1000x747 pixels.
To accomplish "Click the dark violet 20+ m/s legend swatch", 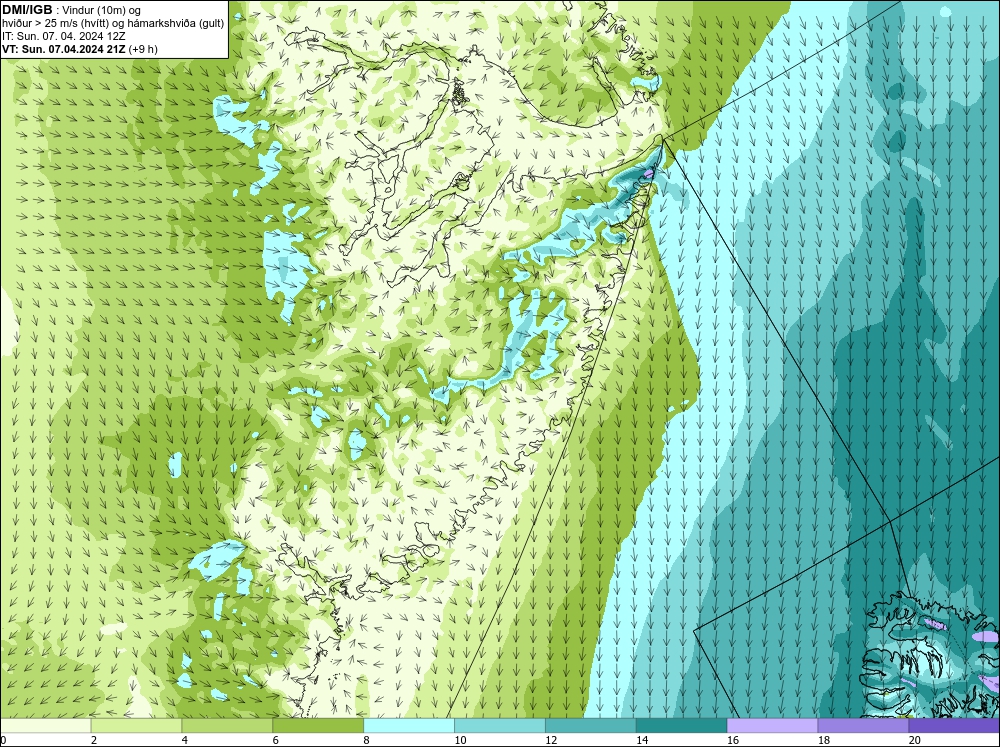I will (x=954, y=725).
